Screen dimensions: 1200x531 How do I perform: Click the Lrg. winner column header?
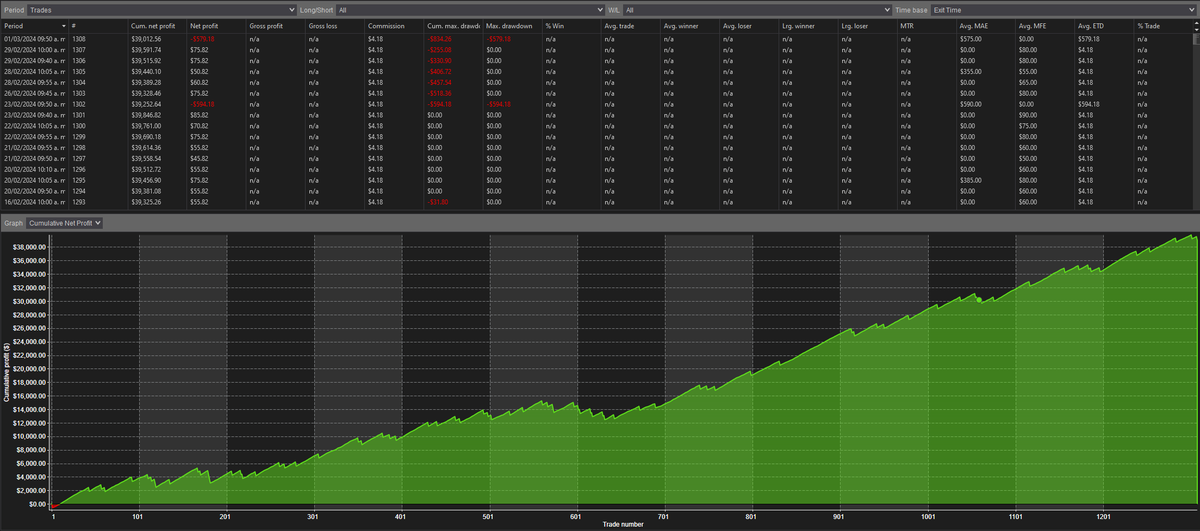point(808,24)
